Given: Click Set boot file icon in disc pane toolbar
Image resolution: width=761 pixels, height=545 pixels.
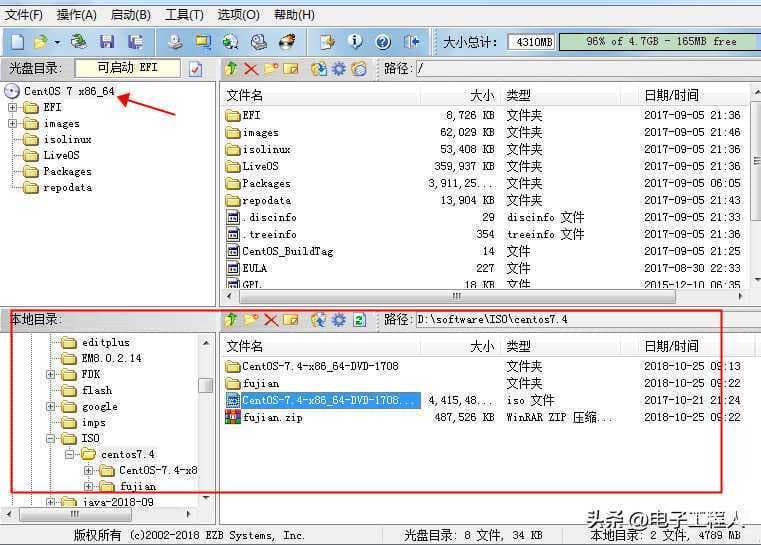Looking at the screenshot, I should (x=359, y=69).
